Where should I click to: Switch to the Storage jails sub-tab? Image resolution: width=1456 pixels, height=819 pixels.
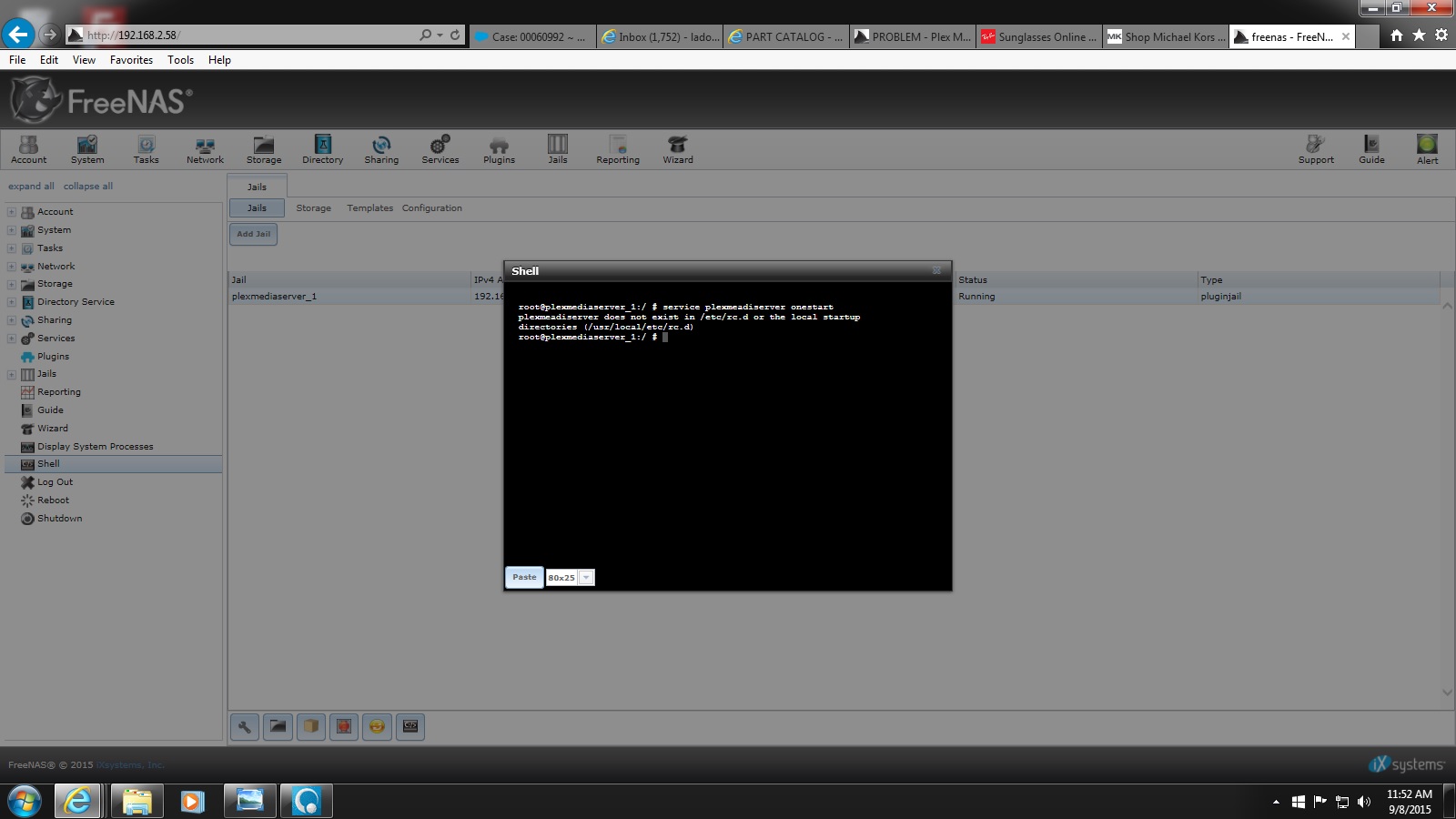314,208
